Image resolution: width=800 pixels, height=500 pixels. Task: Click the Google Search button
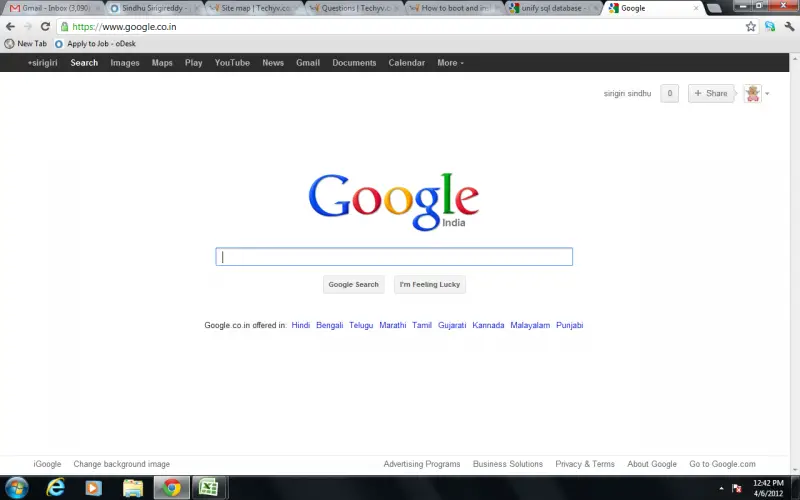point(354,285)
